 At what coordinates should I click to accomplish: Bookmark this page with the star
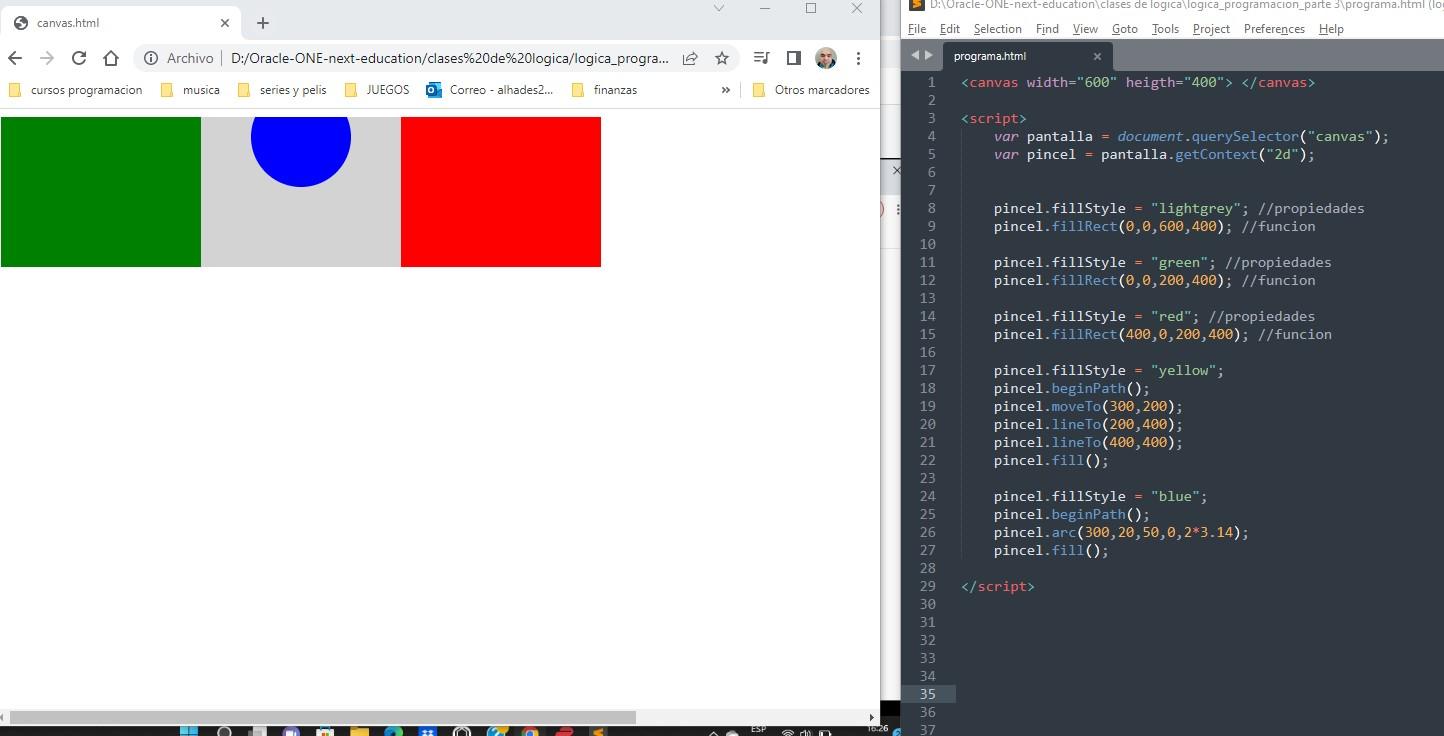pos(722,58)
